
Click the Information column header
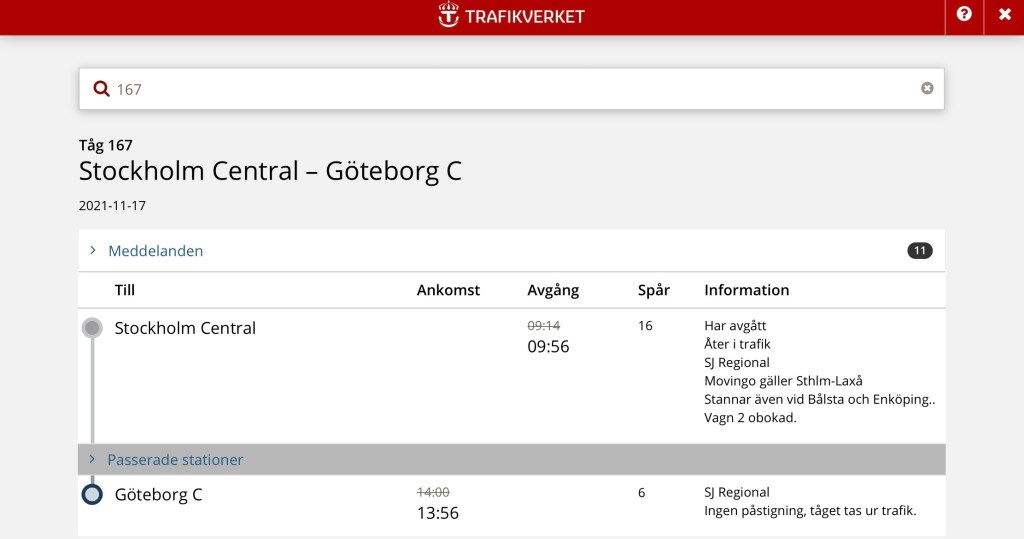click(x=746, y=290)
